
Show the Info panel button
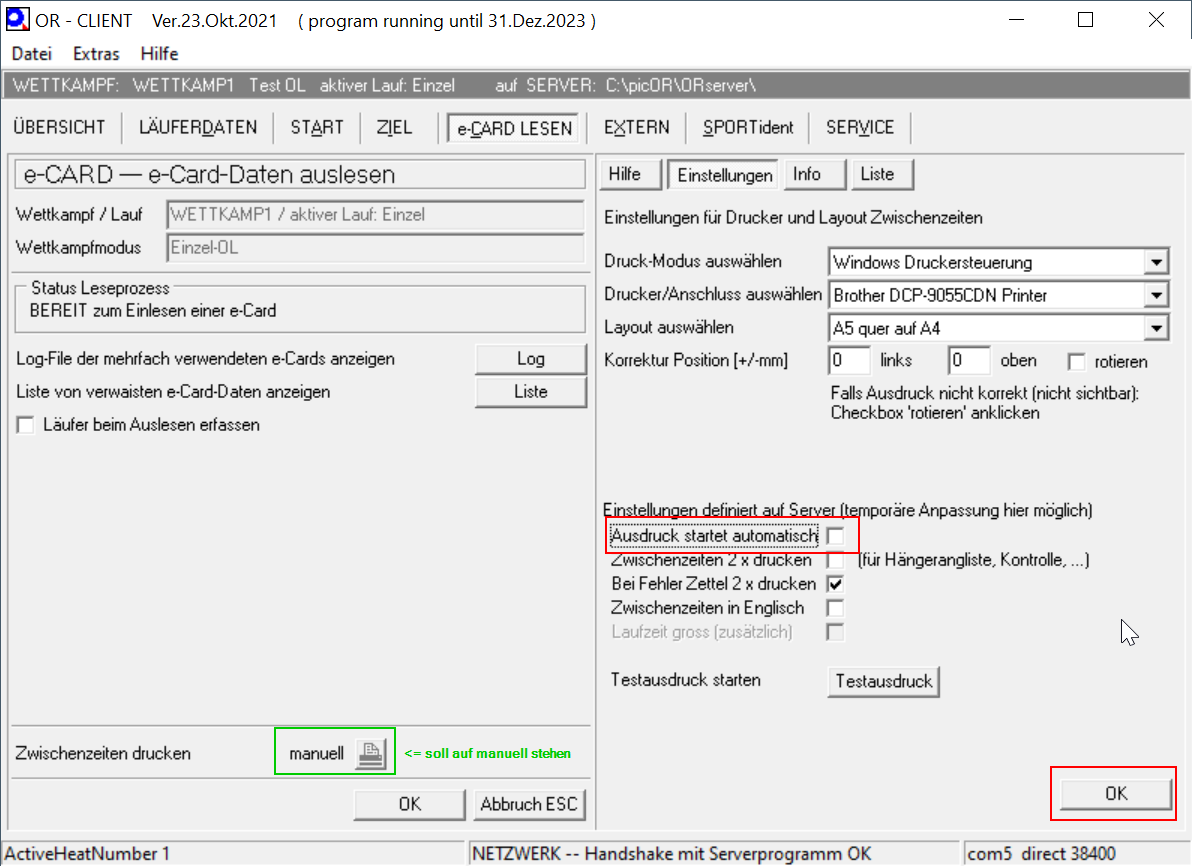[807, 174]
